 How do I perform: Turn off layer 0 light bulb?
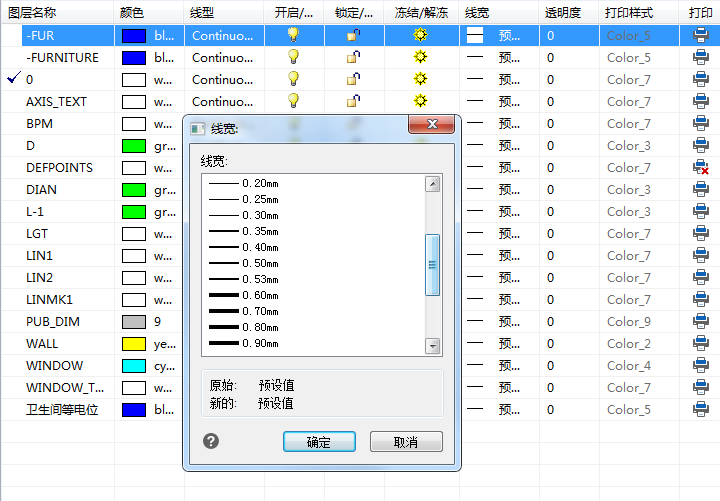293,79
